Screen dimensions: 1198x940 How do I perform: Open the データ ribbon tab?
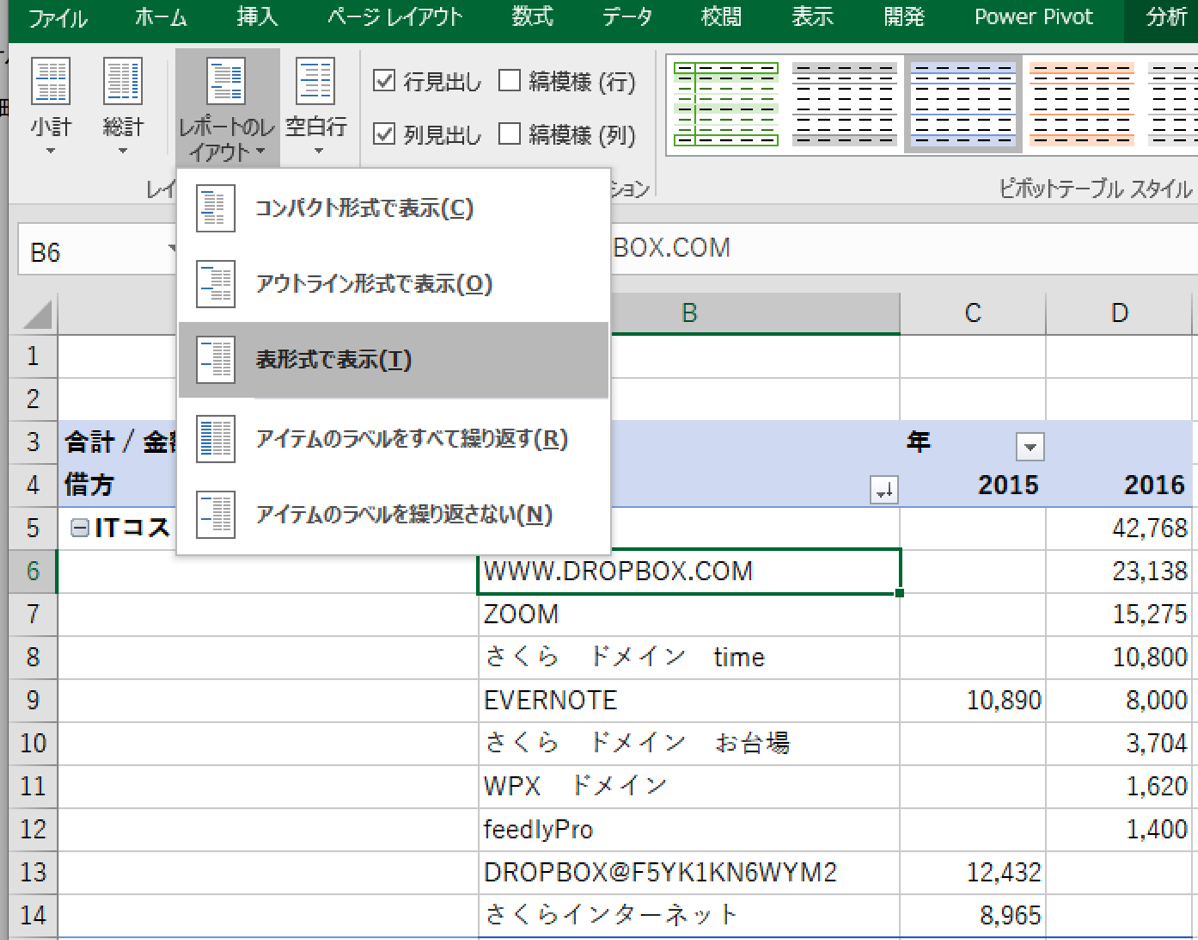pyautogui.click(x=627, y=18)
